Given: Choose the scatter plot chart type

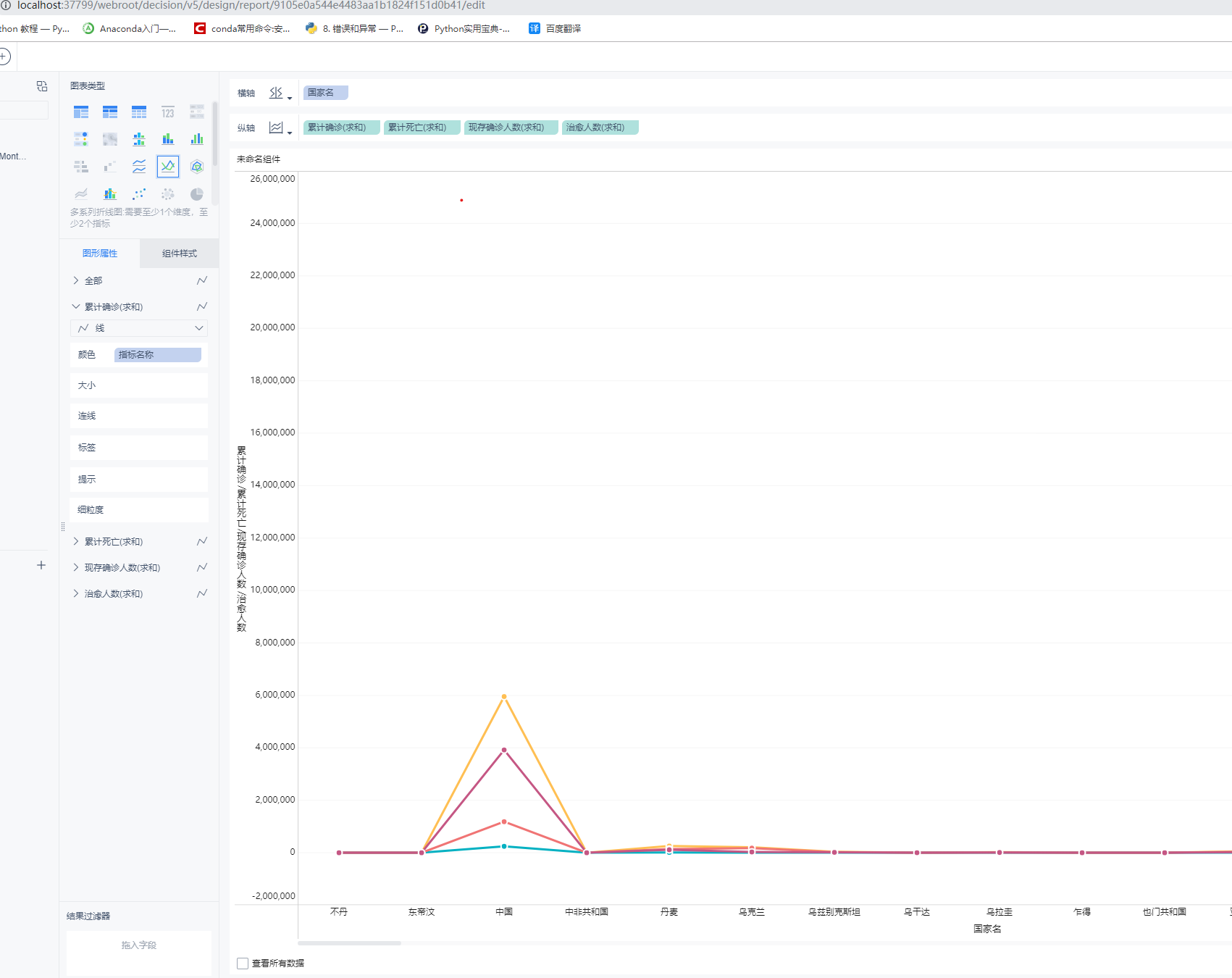Looking at the screenshot, I should coord(139,194).
